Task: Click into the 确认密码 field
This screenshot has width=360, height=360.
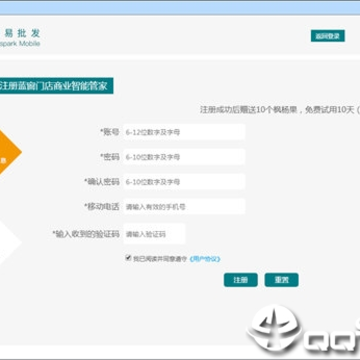Action: pos(184,182)
